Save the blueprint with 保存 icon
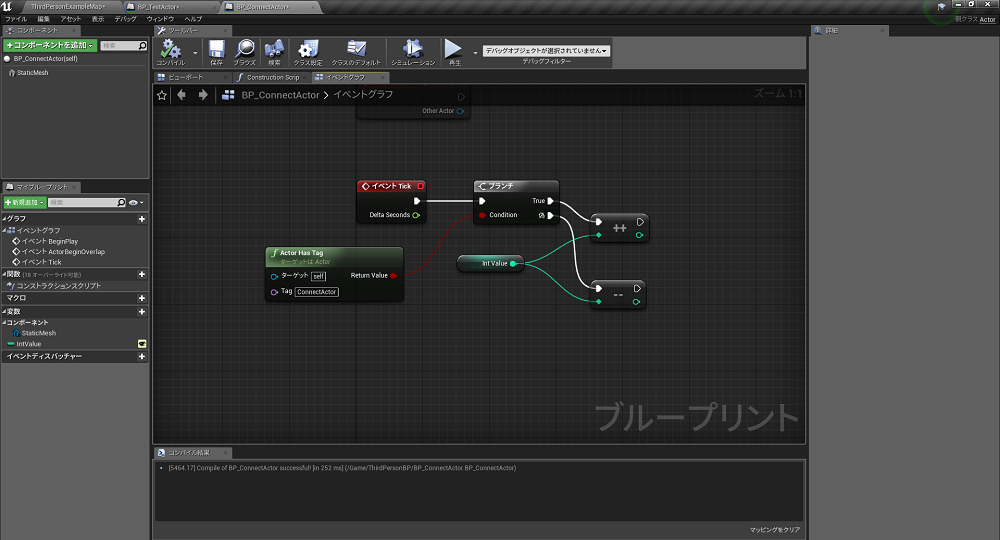The height and width of the screenshot is (540, 1000). (217, 49)
